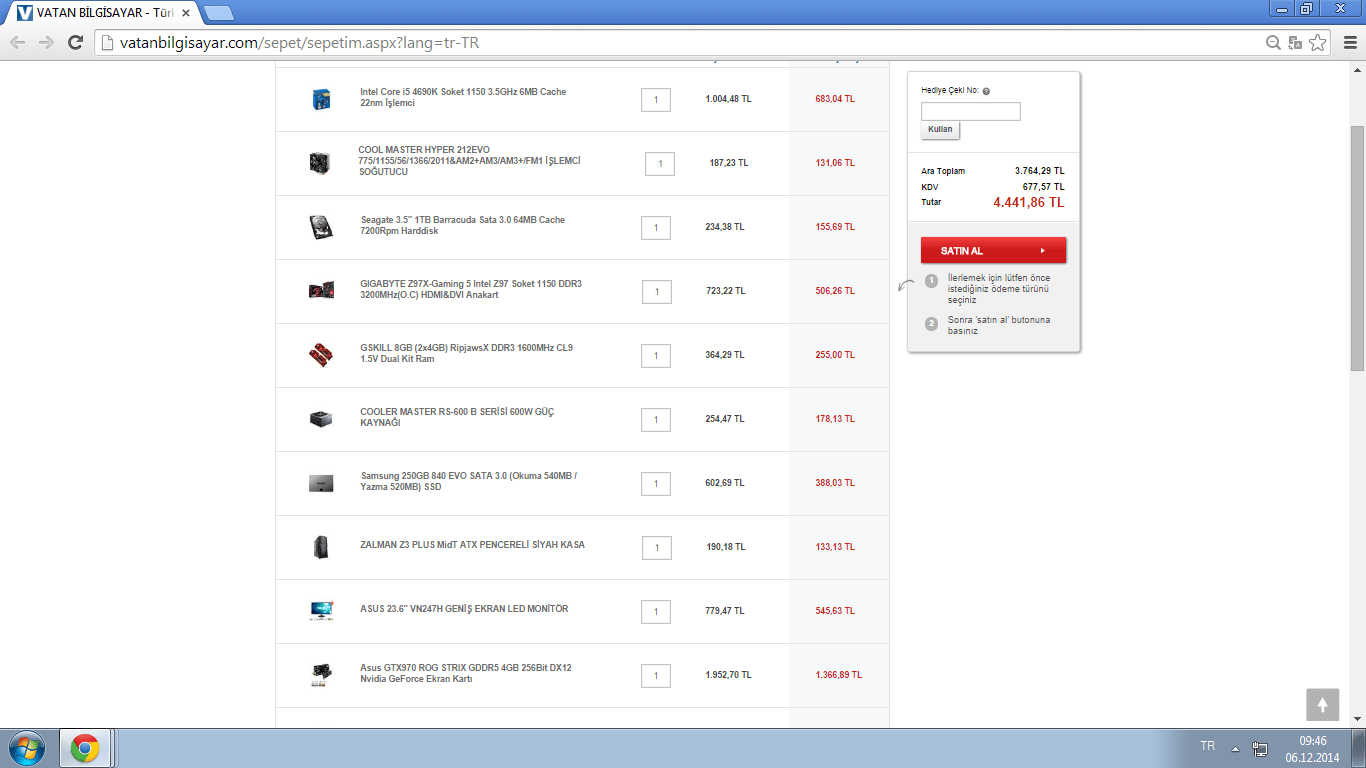The image size is (1366, 768).
Task: Click the 683,04 TL red price
Action: pyautogui.click(x=835, y=99)
